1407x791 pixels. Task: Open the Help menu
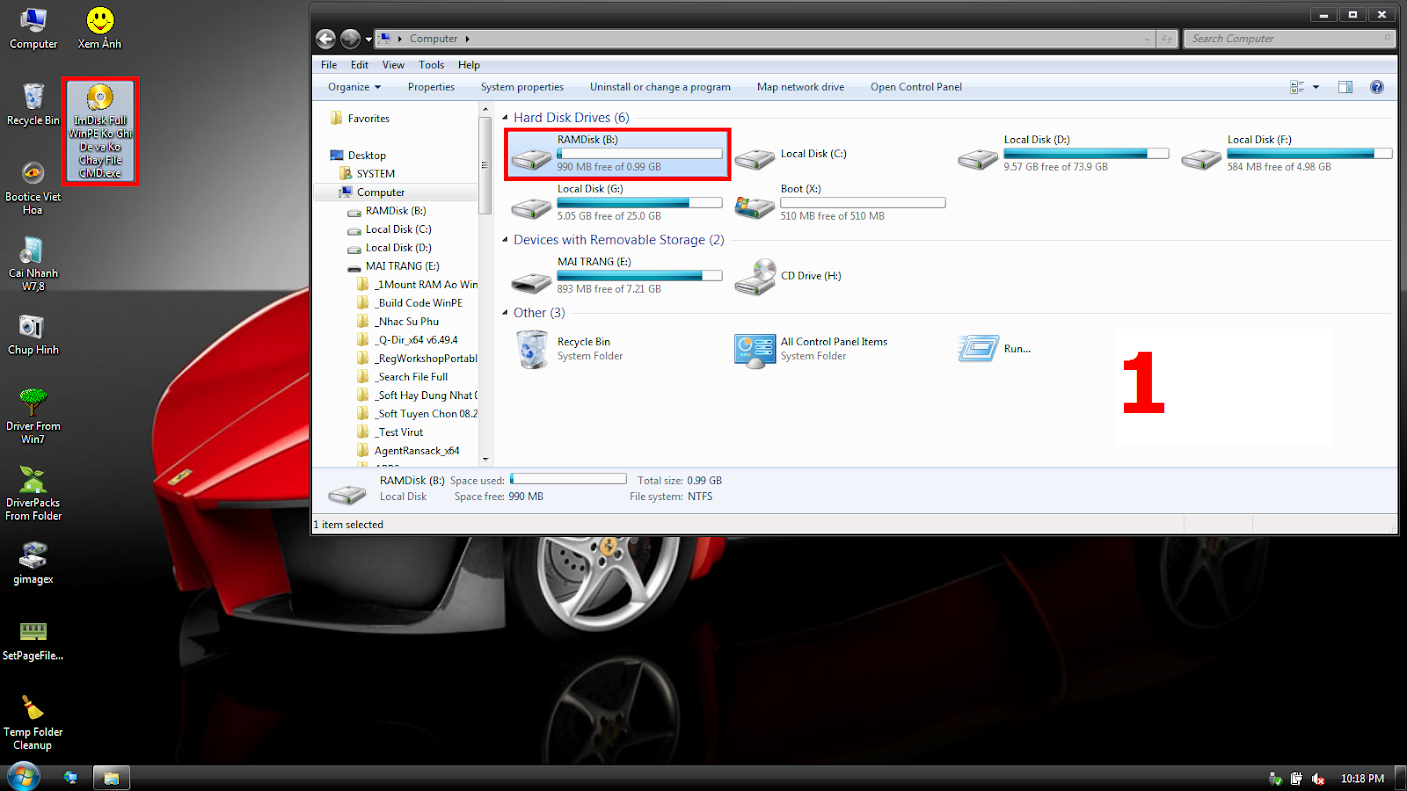469,65
